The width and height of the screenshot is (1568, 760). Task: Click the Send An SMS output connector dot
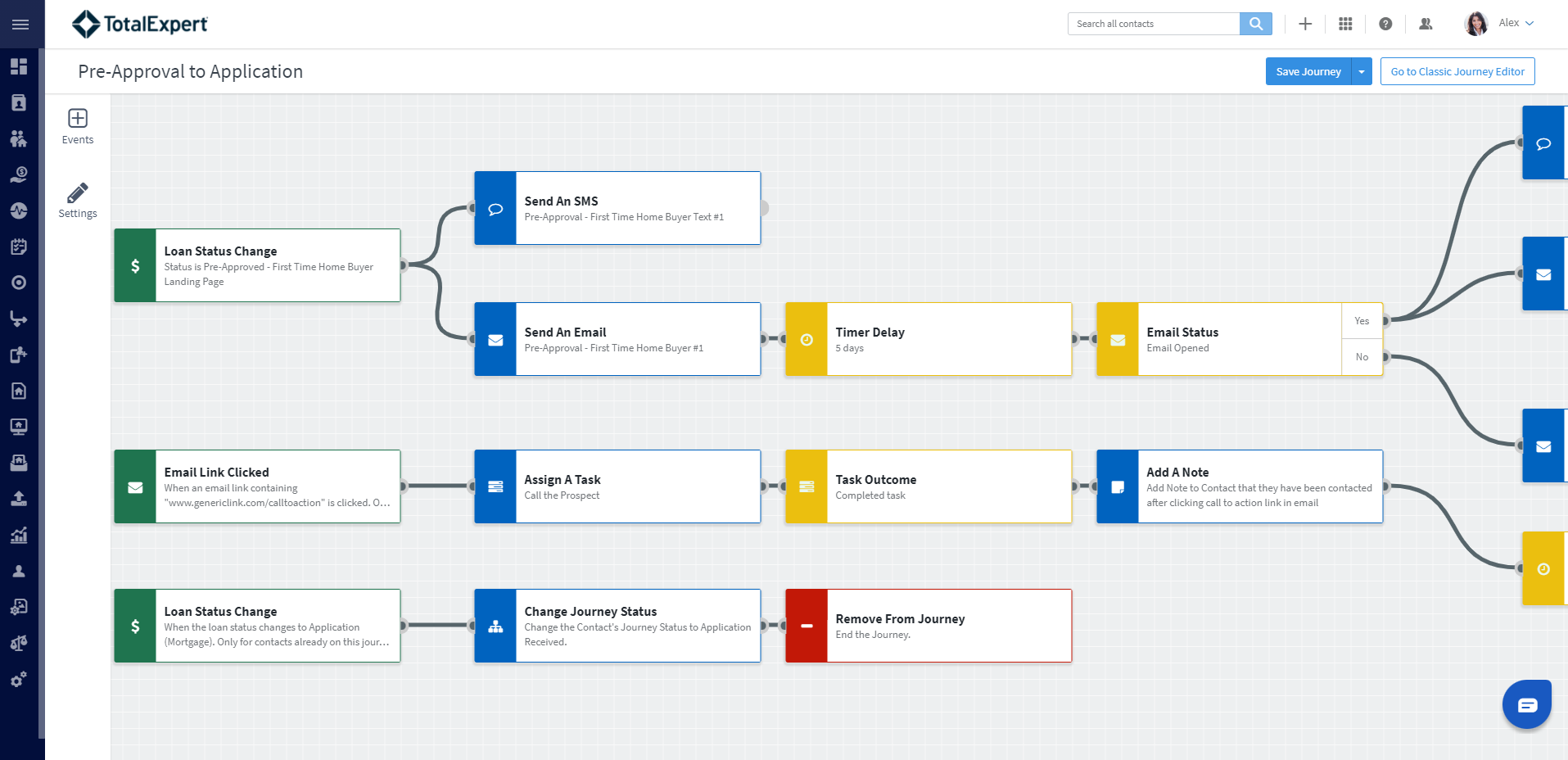click(x=764, y=208)
